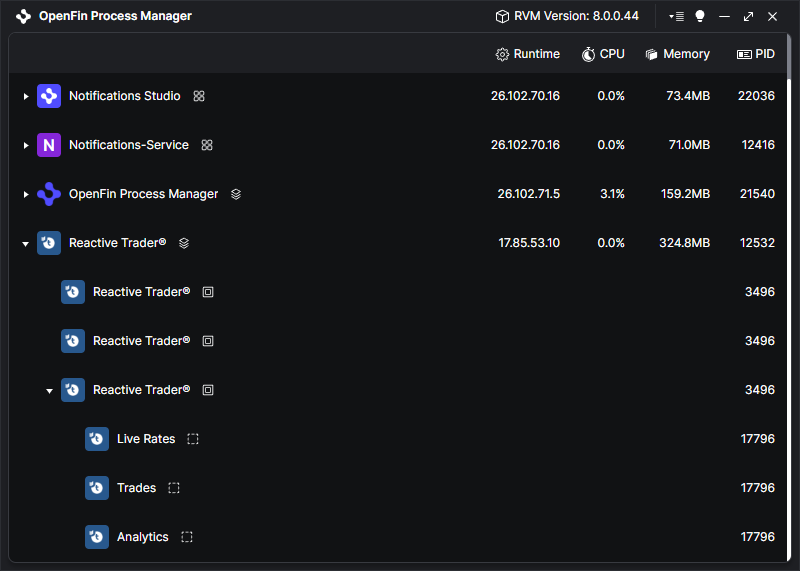Click the grid icon beside Notifications-Service

207,145
